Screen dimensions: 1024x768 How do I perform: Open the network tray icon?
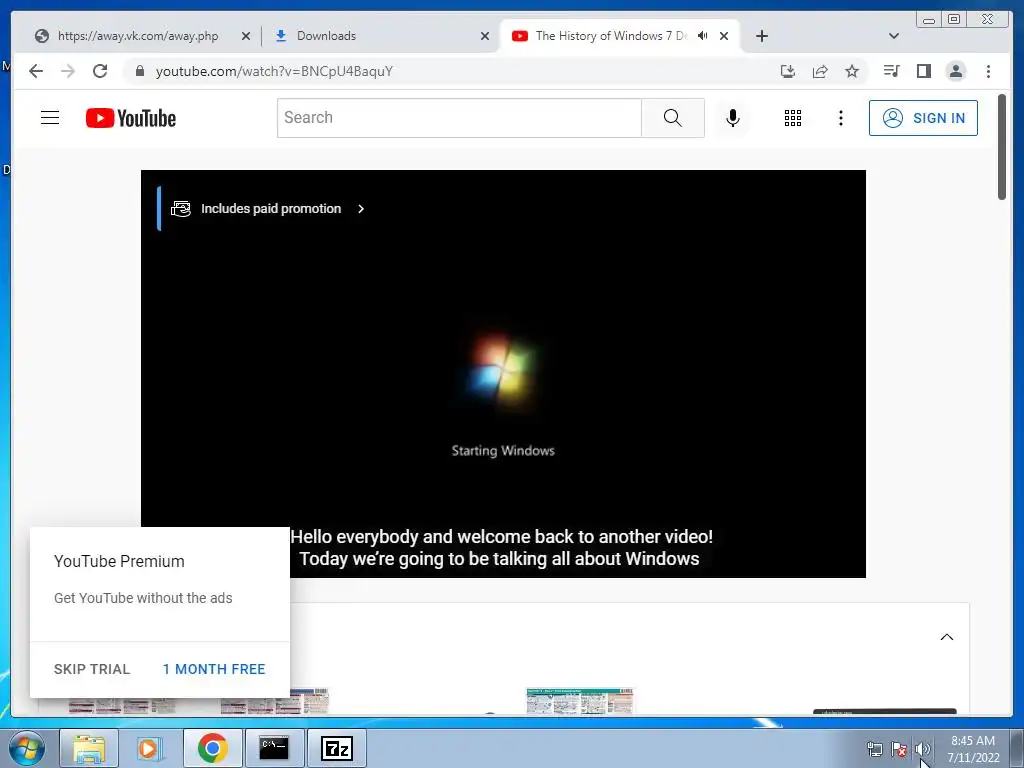click(x=874, y=749)
